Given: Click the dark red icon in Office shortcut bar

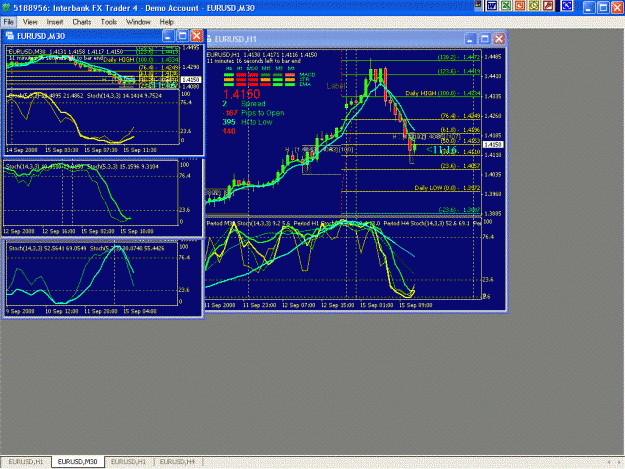Looking at the screenshot, I should (548, 6).
